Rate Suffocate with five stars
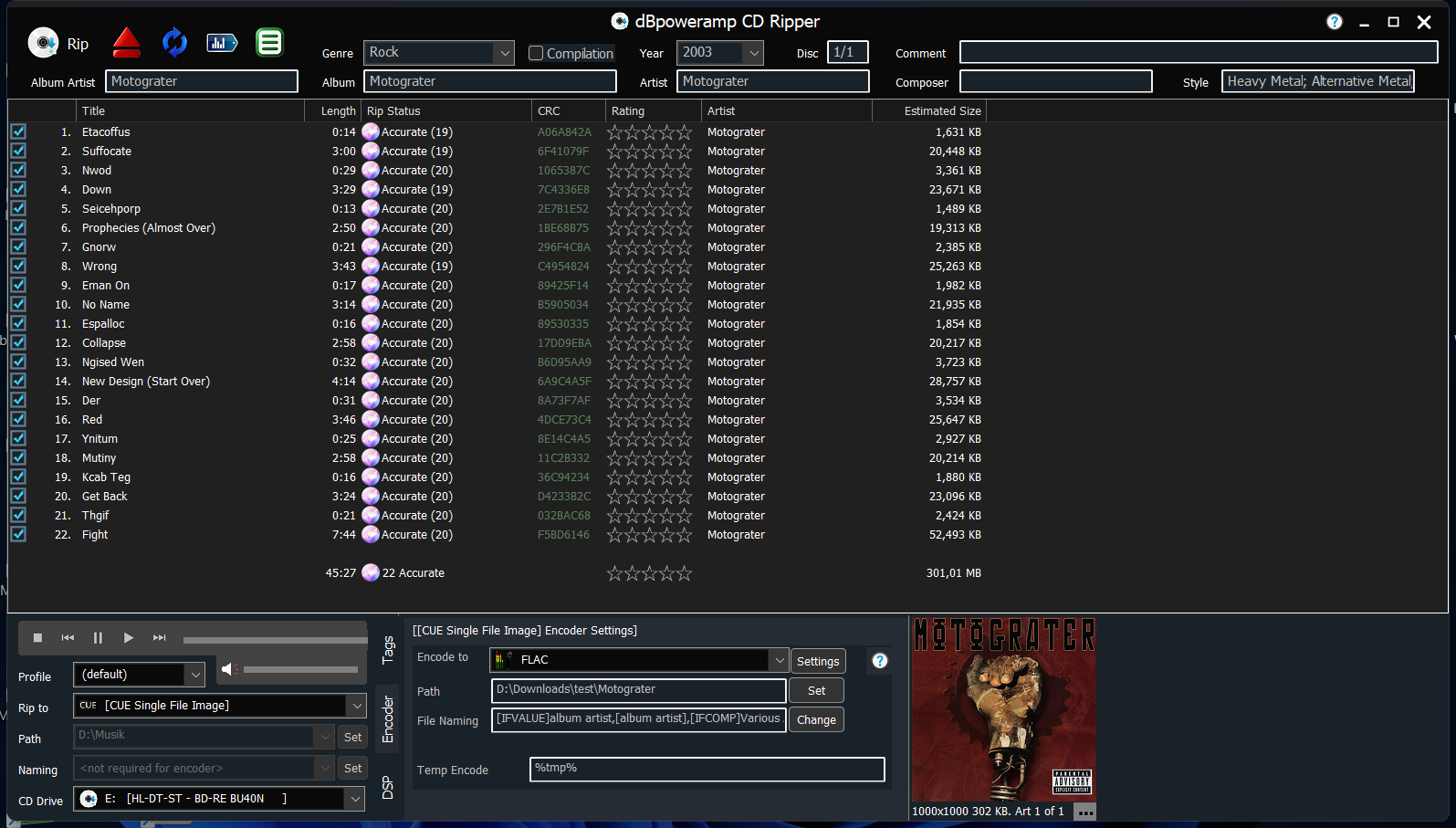The height and width of the screenshot is (828, 1456). tap(684, 152)
